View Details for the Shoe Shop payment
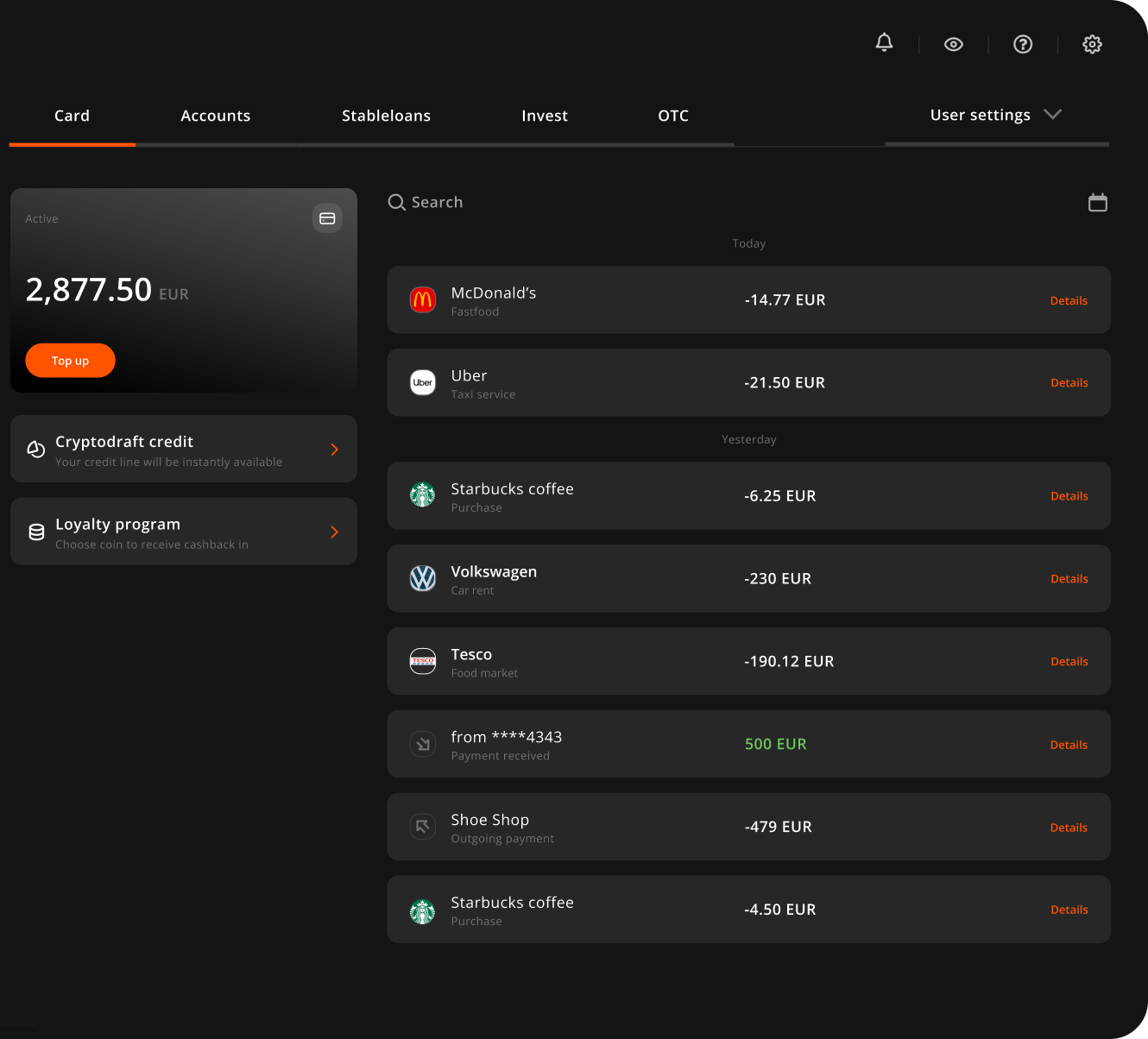Screen dimensions: 1148x1039 (x=1069, y=828)
